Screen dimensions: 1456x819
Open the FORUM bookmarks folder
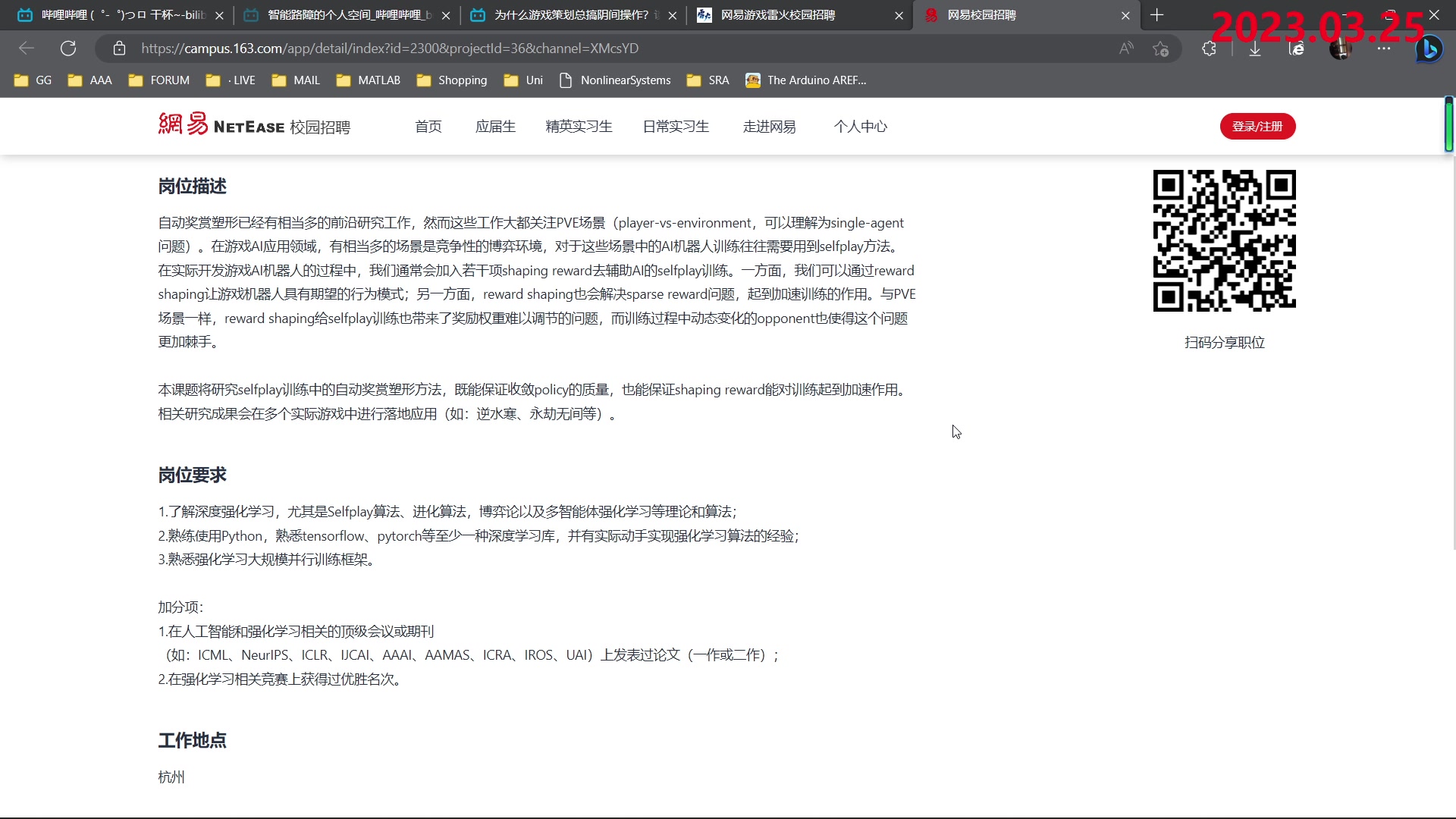click(159, 80)
